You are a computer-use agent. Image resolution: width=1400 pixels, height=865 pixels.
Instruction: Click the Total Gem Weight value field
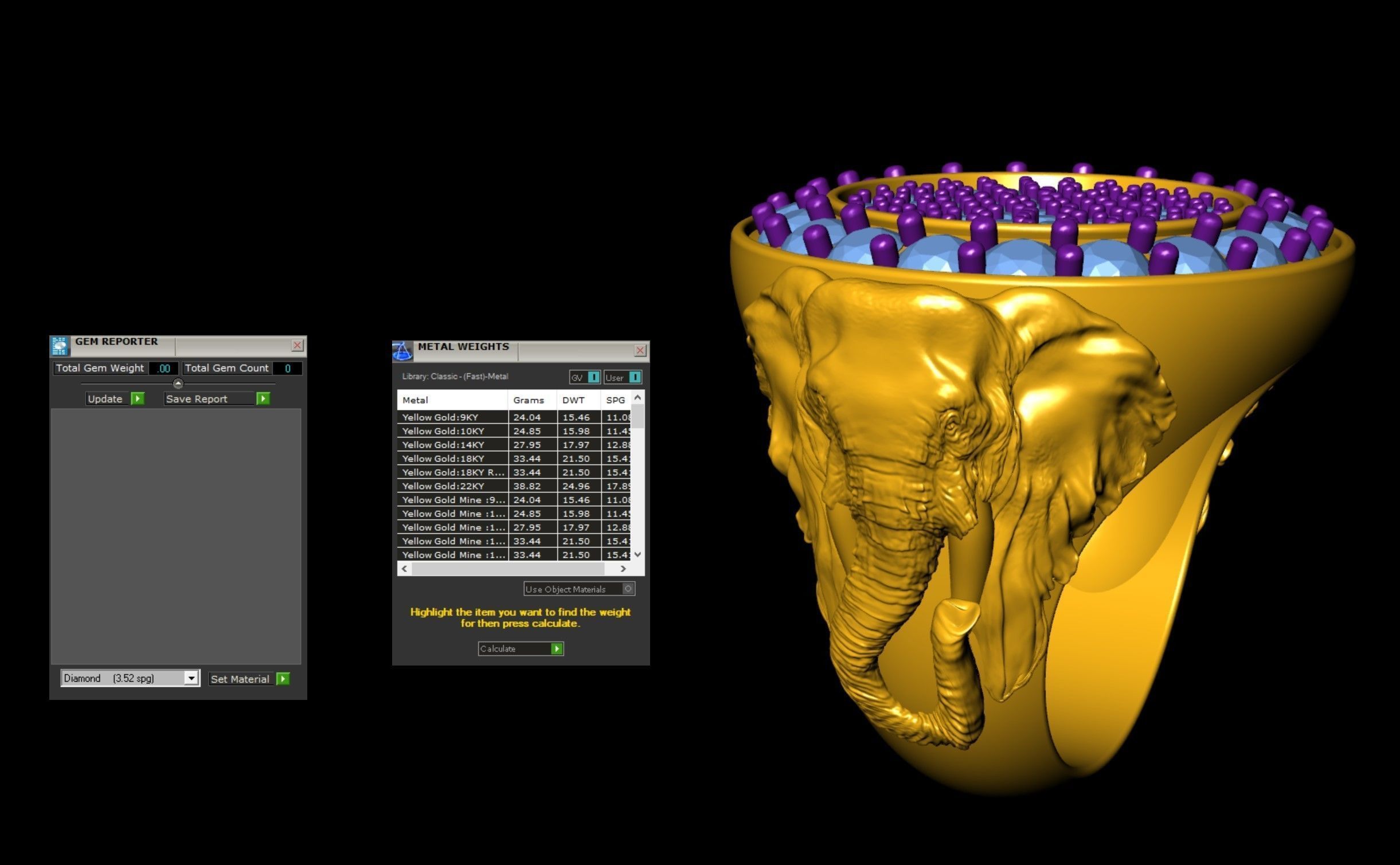164,368
